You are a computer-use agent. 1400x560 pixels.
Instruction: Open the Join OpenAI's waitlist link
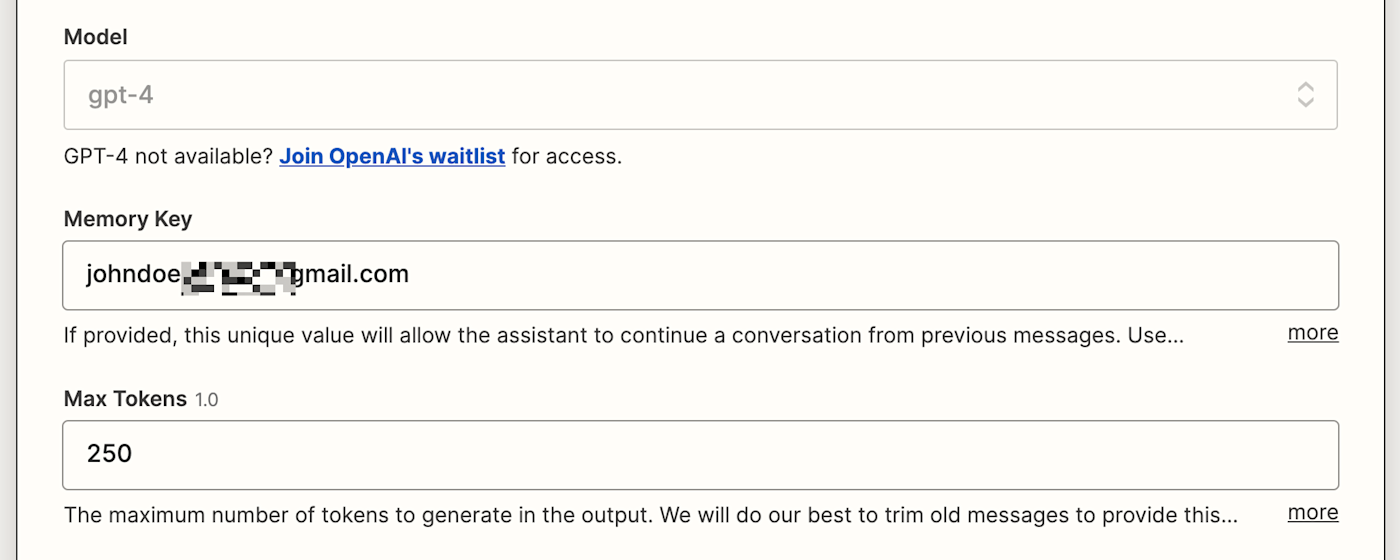392,156
